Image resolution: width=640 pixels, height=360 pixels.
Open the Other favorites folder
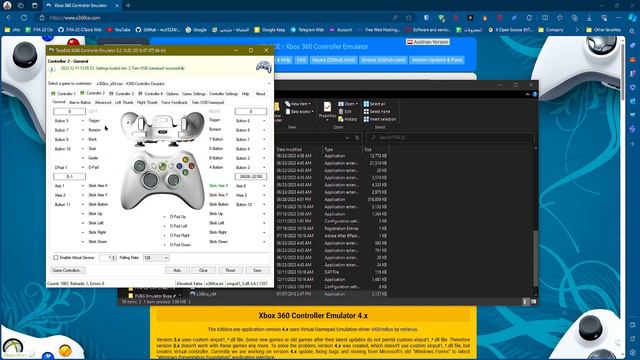point(603,30)
